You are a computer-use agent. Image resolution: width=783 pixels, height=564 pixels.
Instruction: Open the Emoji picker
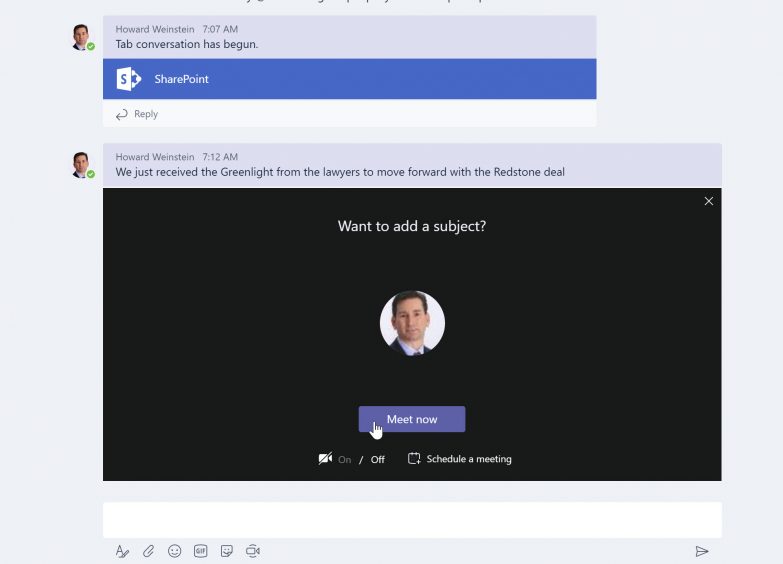coord(175,551)
